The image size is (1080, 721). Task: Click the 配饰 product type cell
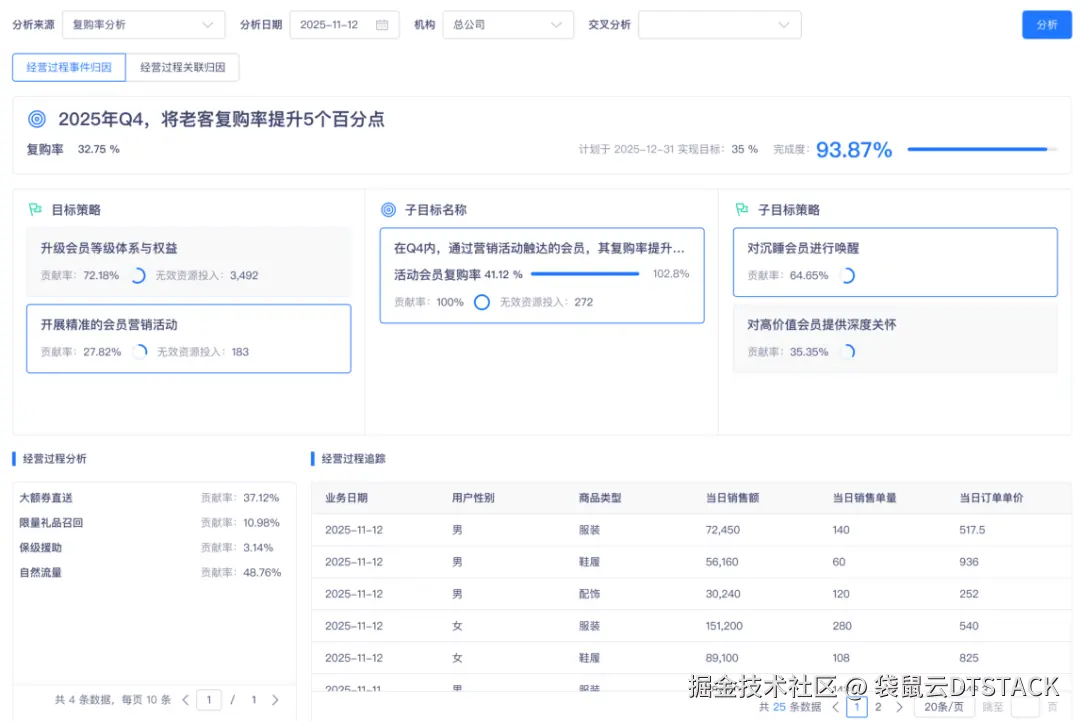(x=589, y=594)
